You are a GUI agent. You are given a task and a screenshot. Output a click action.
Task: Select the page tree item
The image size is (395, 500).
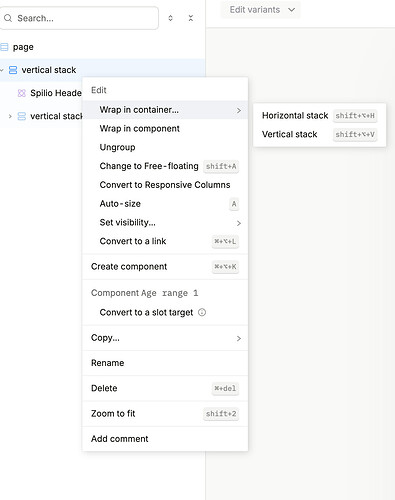[x=102, y=47]
